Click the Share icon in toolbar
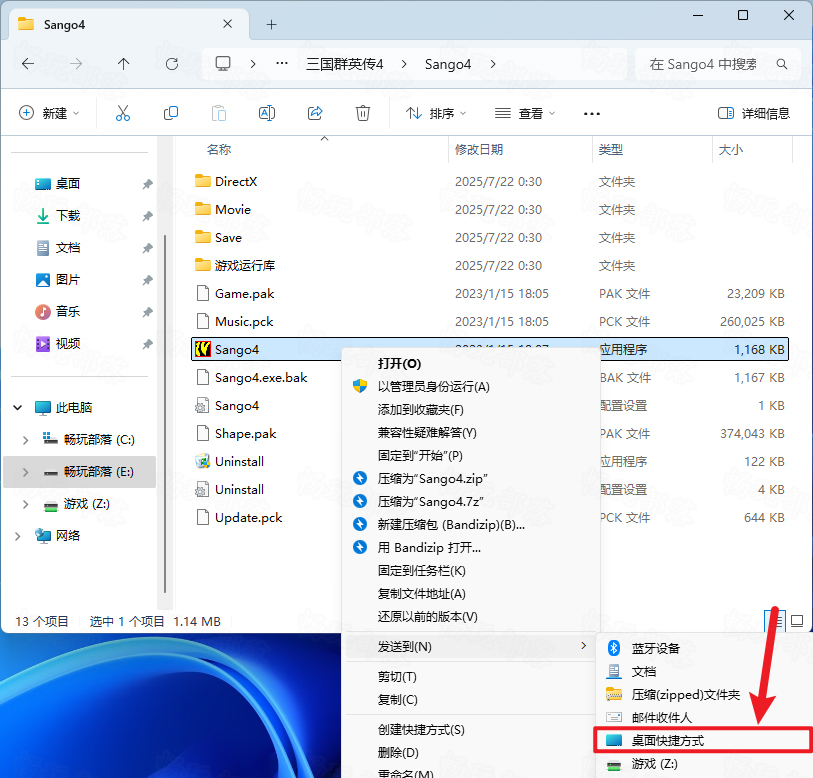 click(315, 113)
